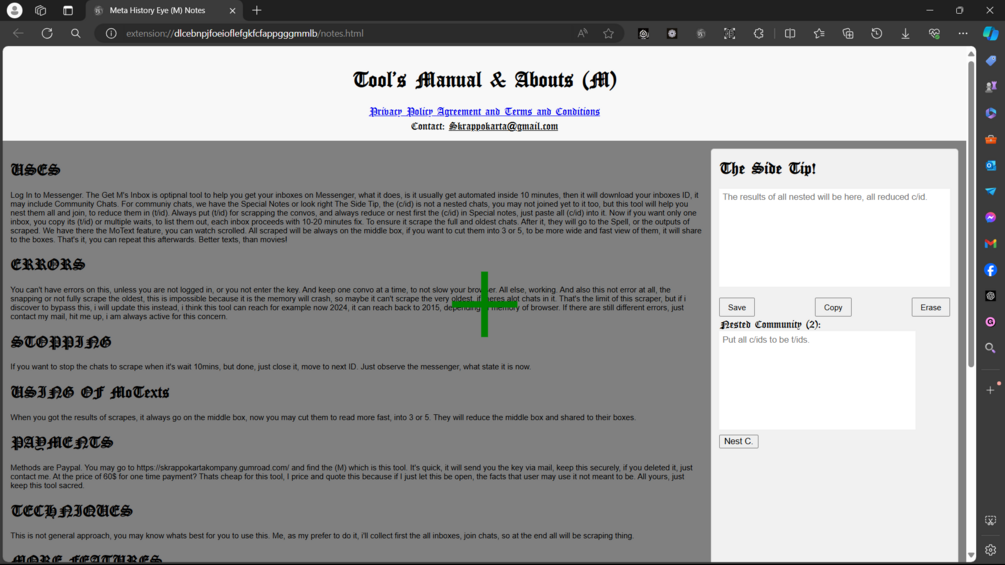Click the Save button
Viewport: 1005px width, 565px height.
[736, 307]
